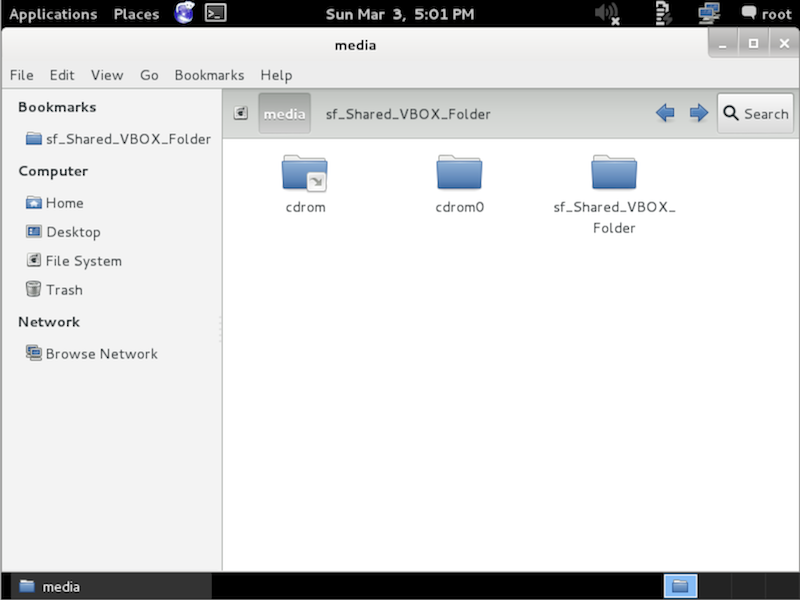This screenshot has width=800, height=600.
Task: Open the cdrom folder
Action: (x=305, y=175)
